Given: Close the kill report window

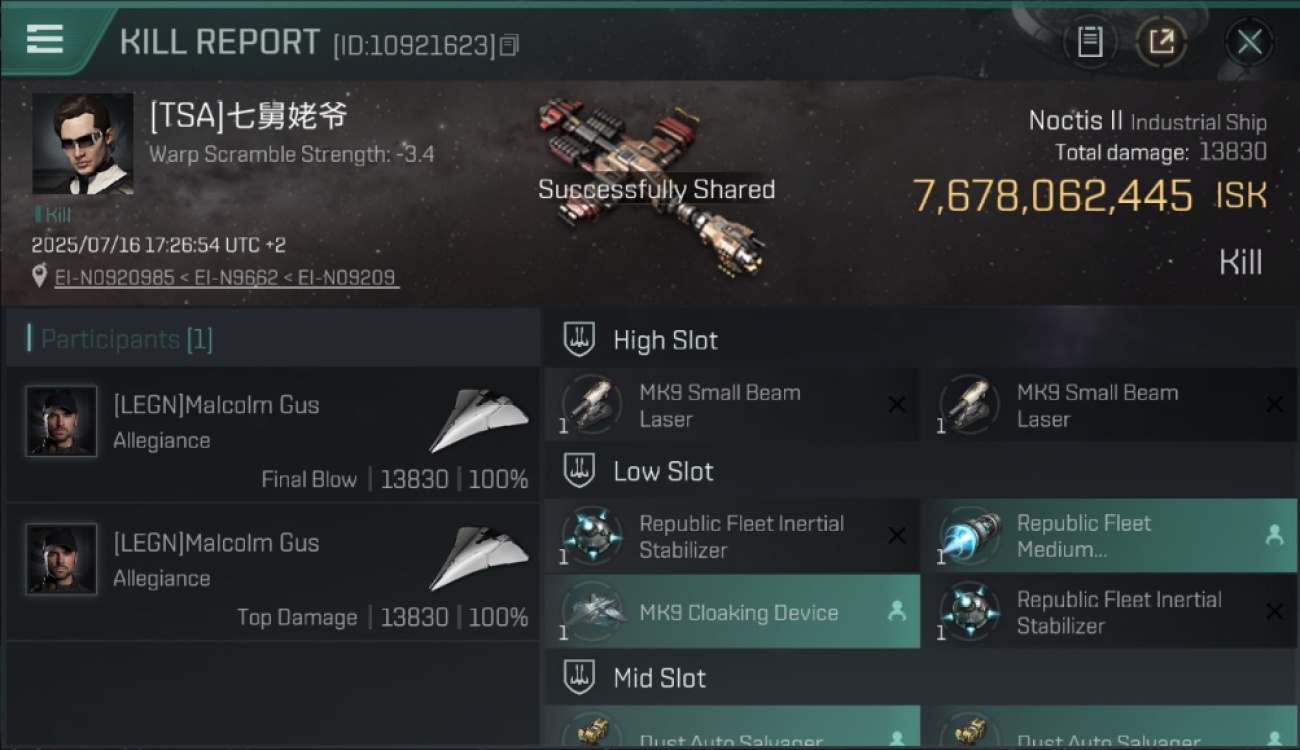Looking at the screenshot, I should [x=1249, y=42].
